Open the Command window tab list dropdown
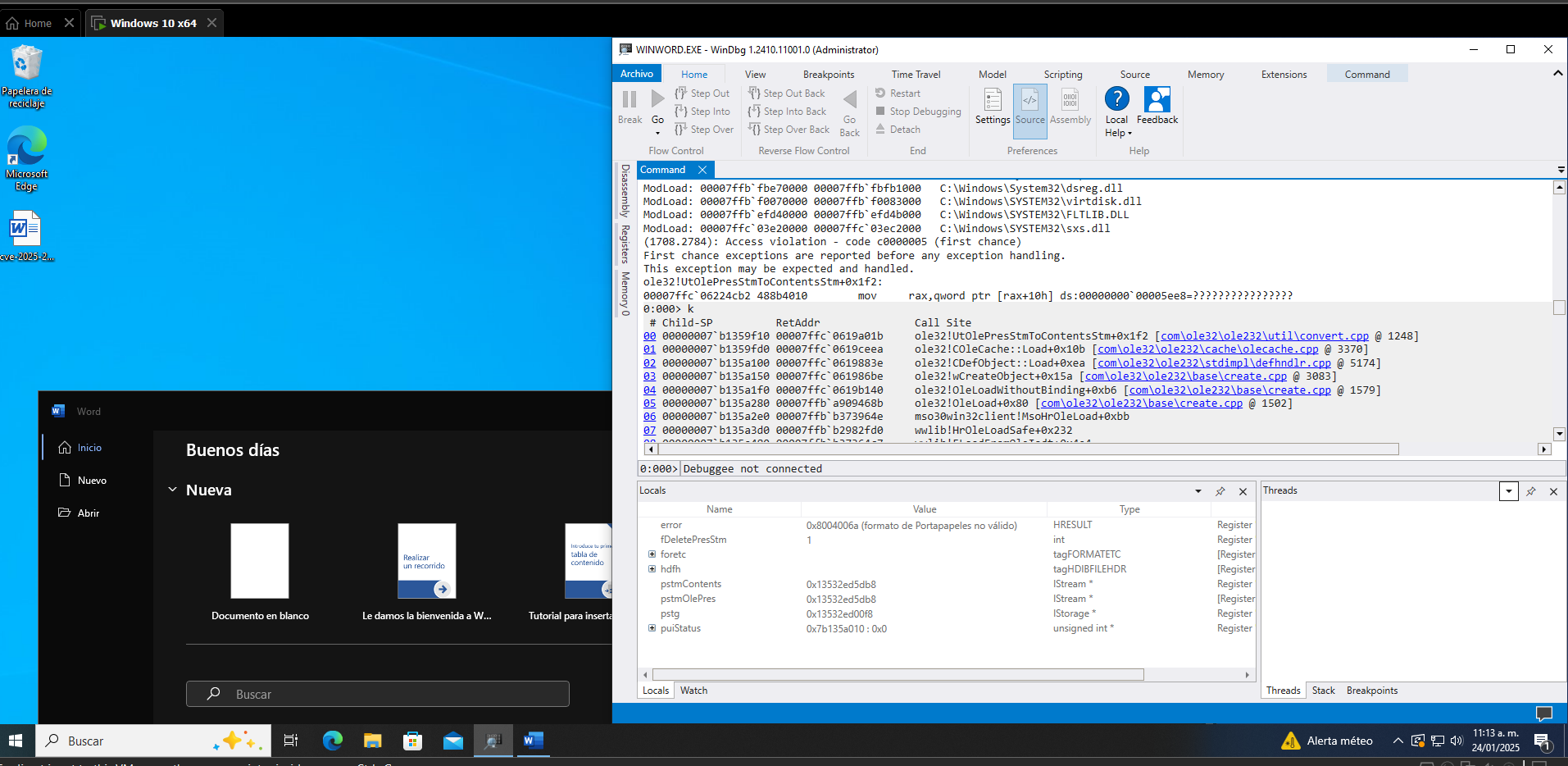 click(x=1561, y=170)
